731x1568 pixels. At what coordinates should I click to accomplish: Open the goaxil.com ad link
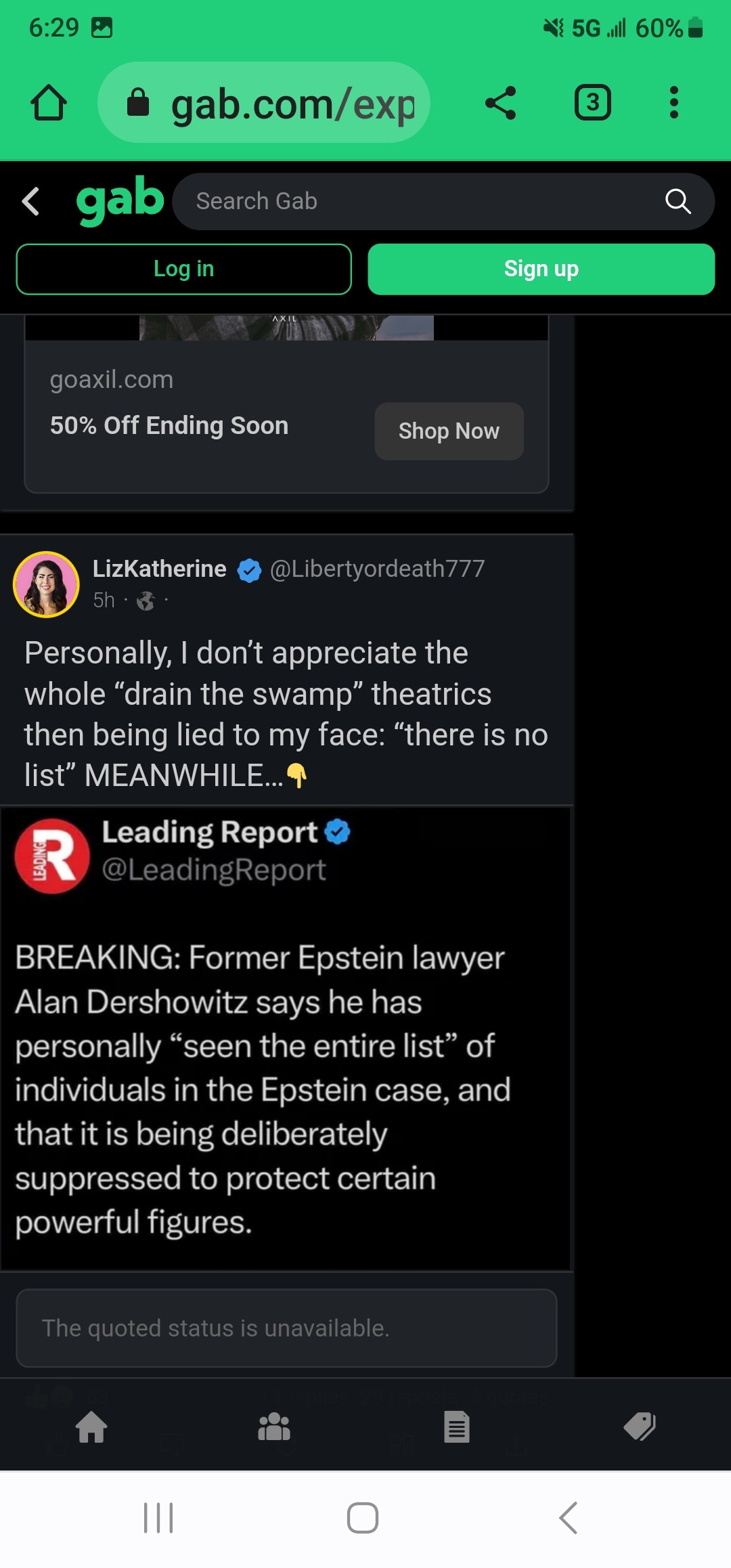[x=112, y=380]
